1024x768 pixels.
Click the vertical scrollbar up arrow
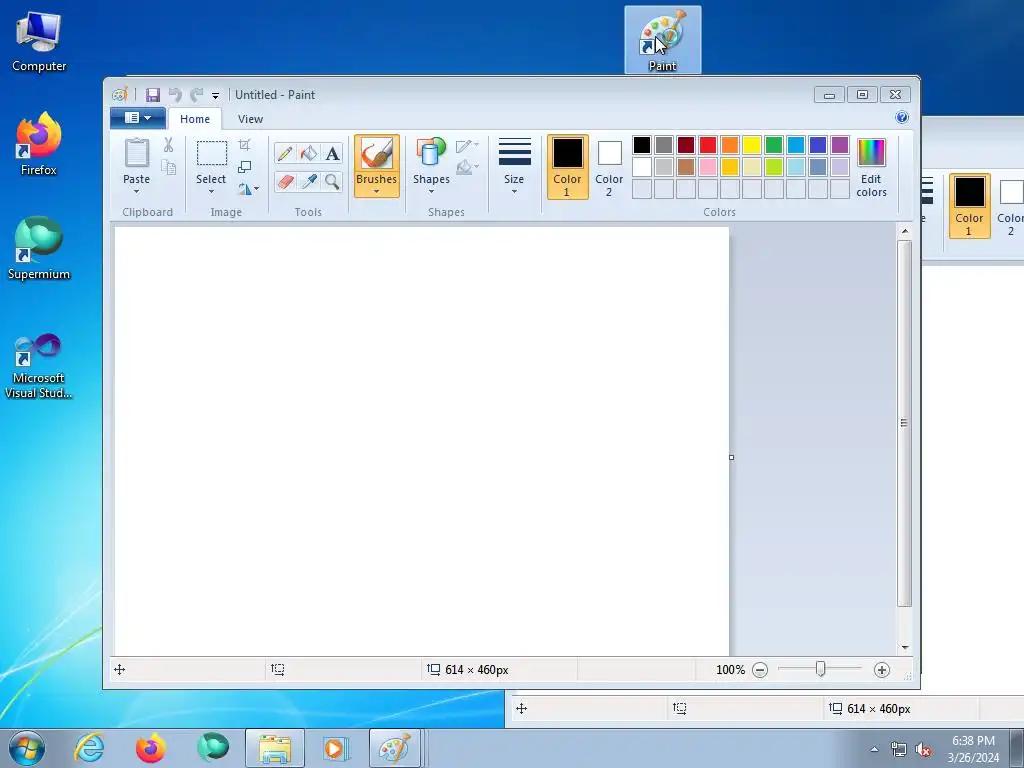(x=905, y=231)
